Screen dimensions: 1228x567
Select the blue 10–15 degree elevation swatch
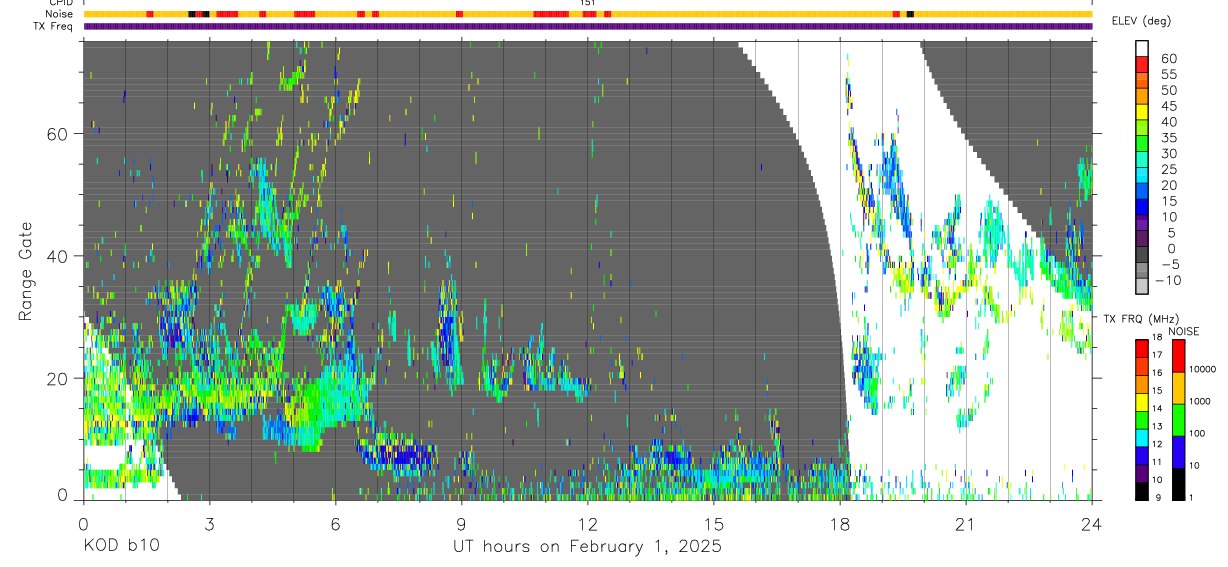1142,207
